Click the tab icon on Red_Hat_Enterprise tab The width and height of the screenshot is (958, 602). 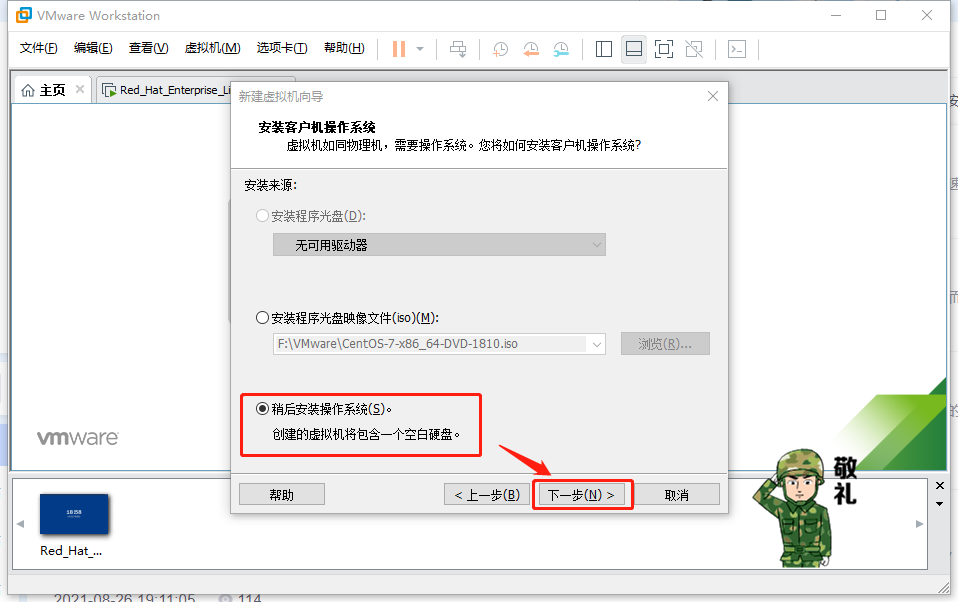[x=109, y=90]
